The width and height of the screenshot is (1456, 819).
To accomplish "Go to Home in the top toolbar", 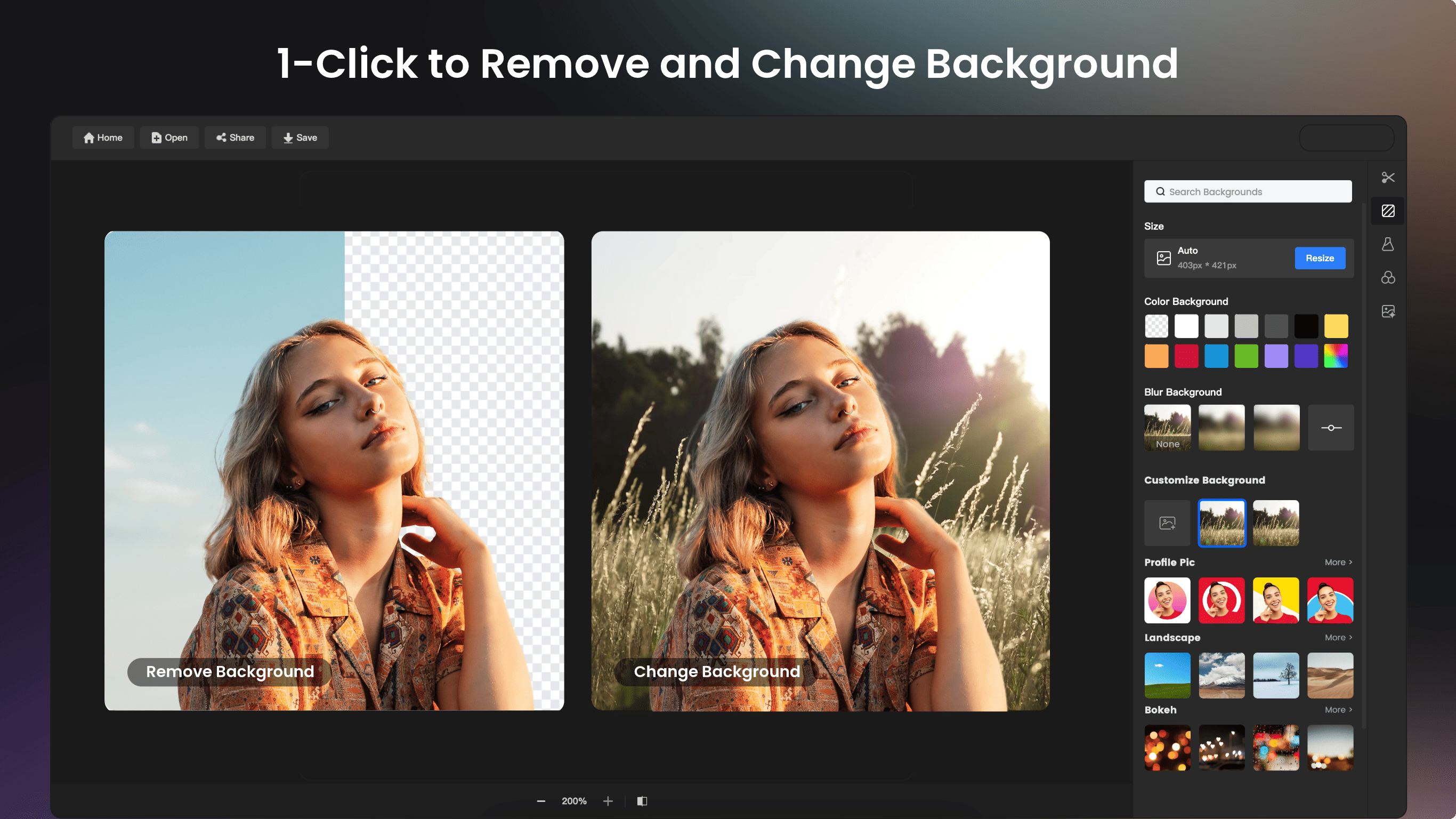I will click(103, 138).
